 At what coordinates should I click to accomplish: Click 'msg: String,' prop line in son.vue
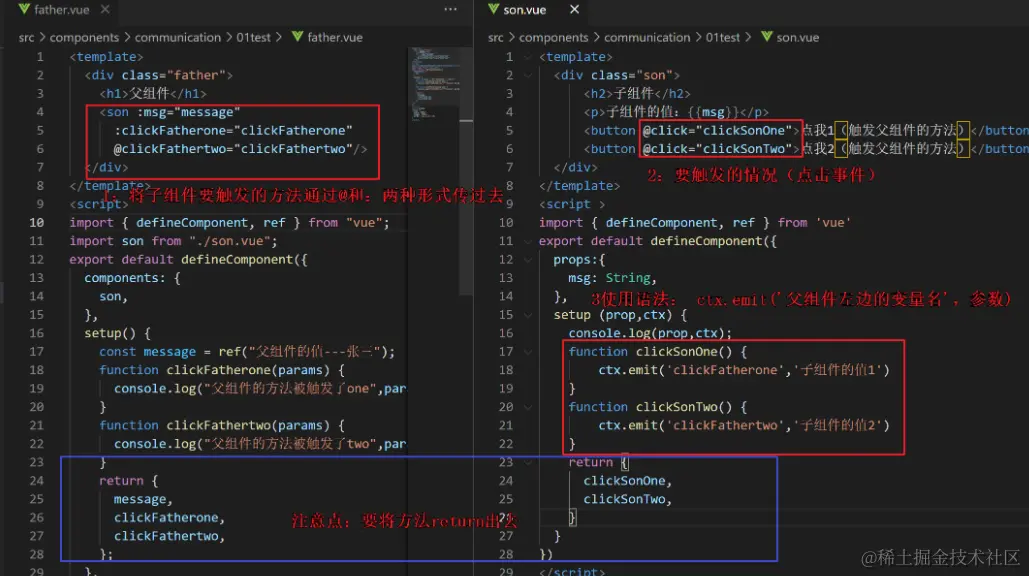612,278
